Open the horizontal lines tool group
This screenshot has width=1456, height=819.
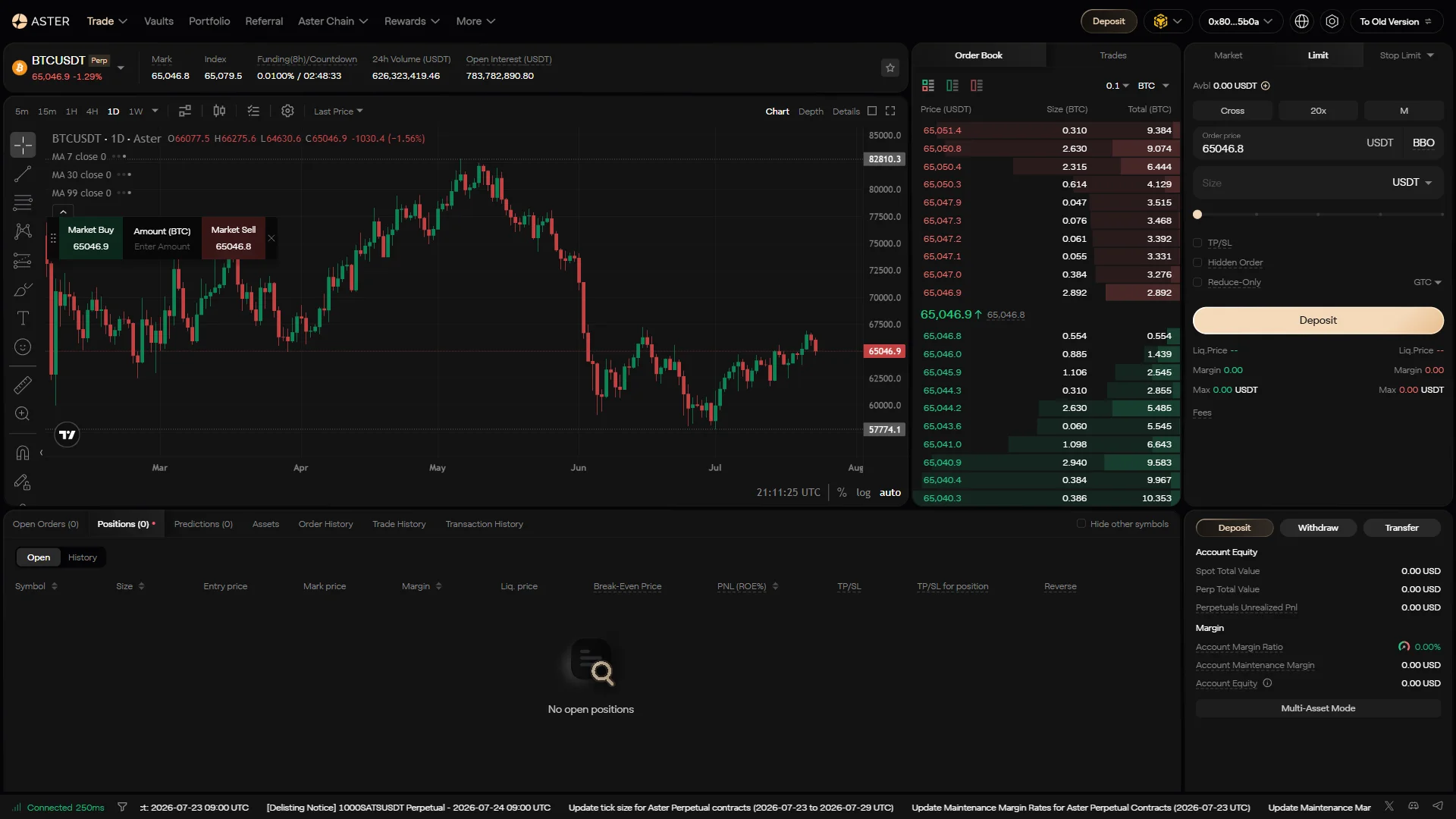tap(23, 202)
